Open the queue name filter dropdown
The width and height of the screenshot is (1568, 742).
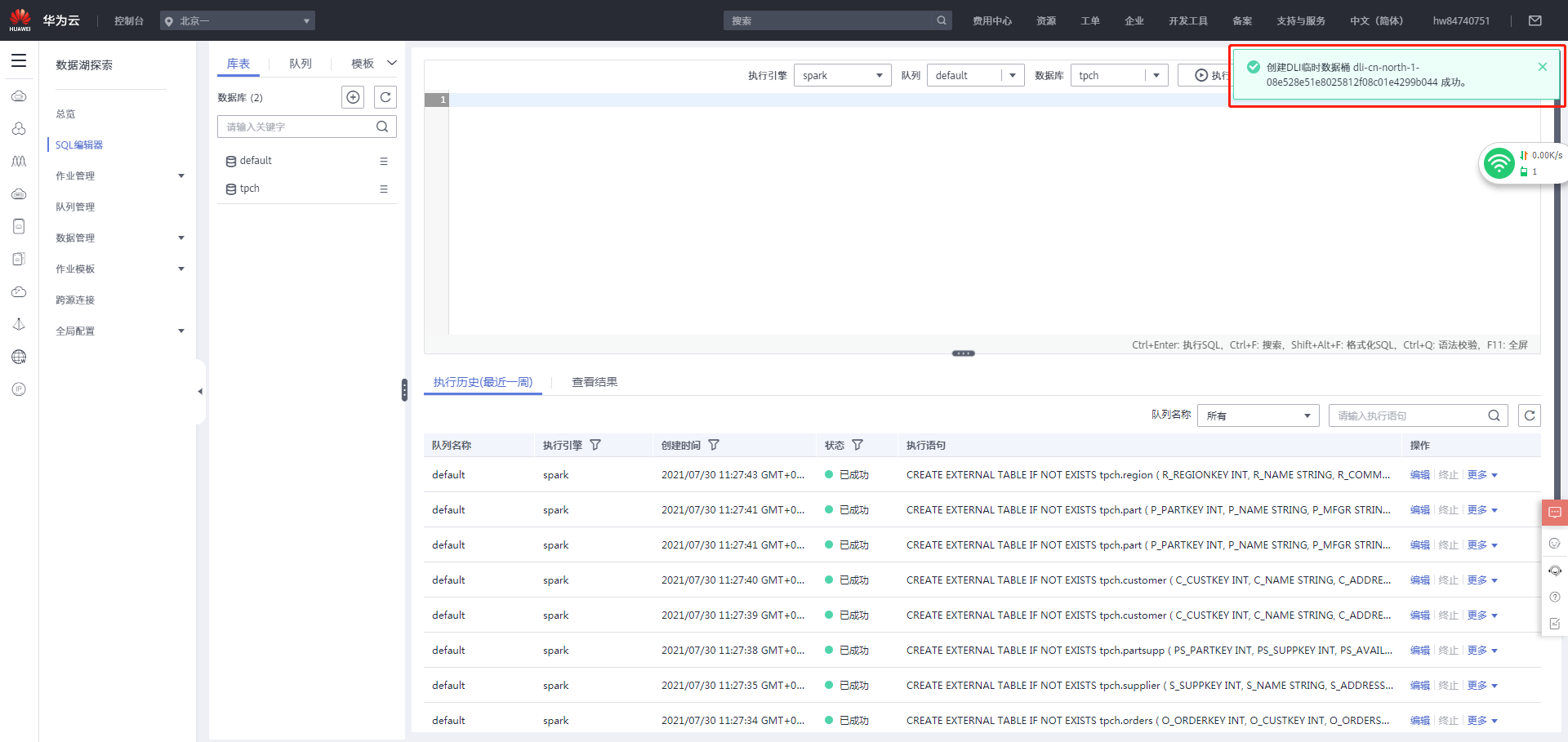tap(1258, 415)
